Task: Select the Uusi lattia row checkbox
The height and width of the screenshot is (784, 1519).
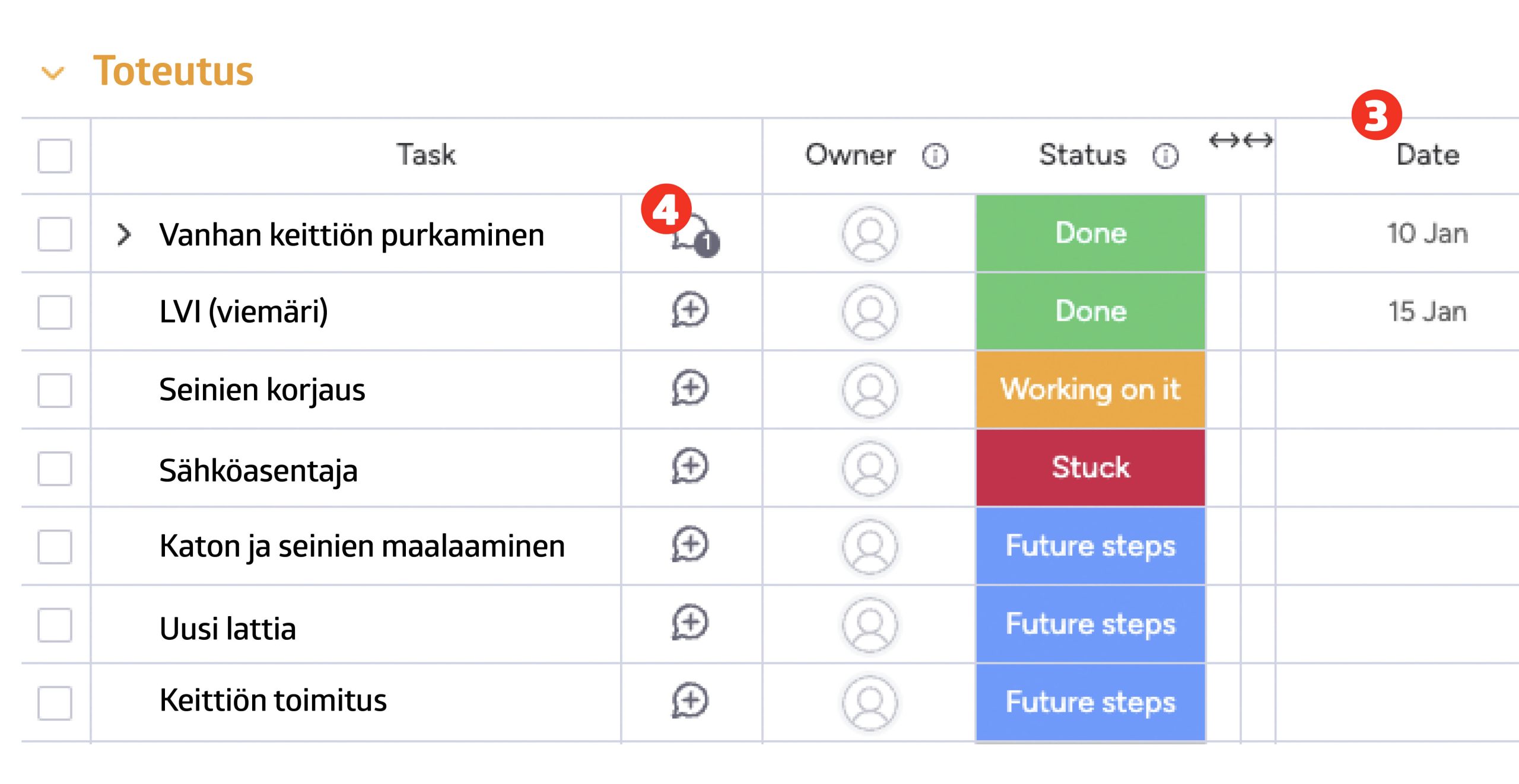Action: (x=55, y=625)
